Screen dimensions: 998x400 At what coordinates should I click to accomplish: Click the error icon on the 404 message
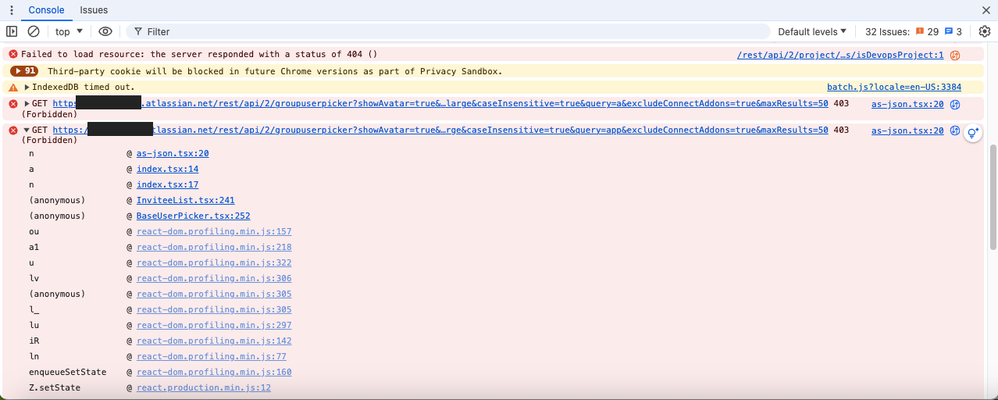13,55
